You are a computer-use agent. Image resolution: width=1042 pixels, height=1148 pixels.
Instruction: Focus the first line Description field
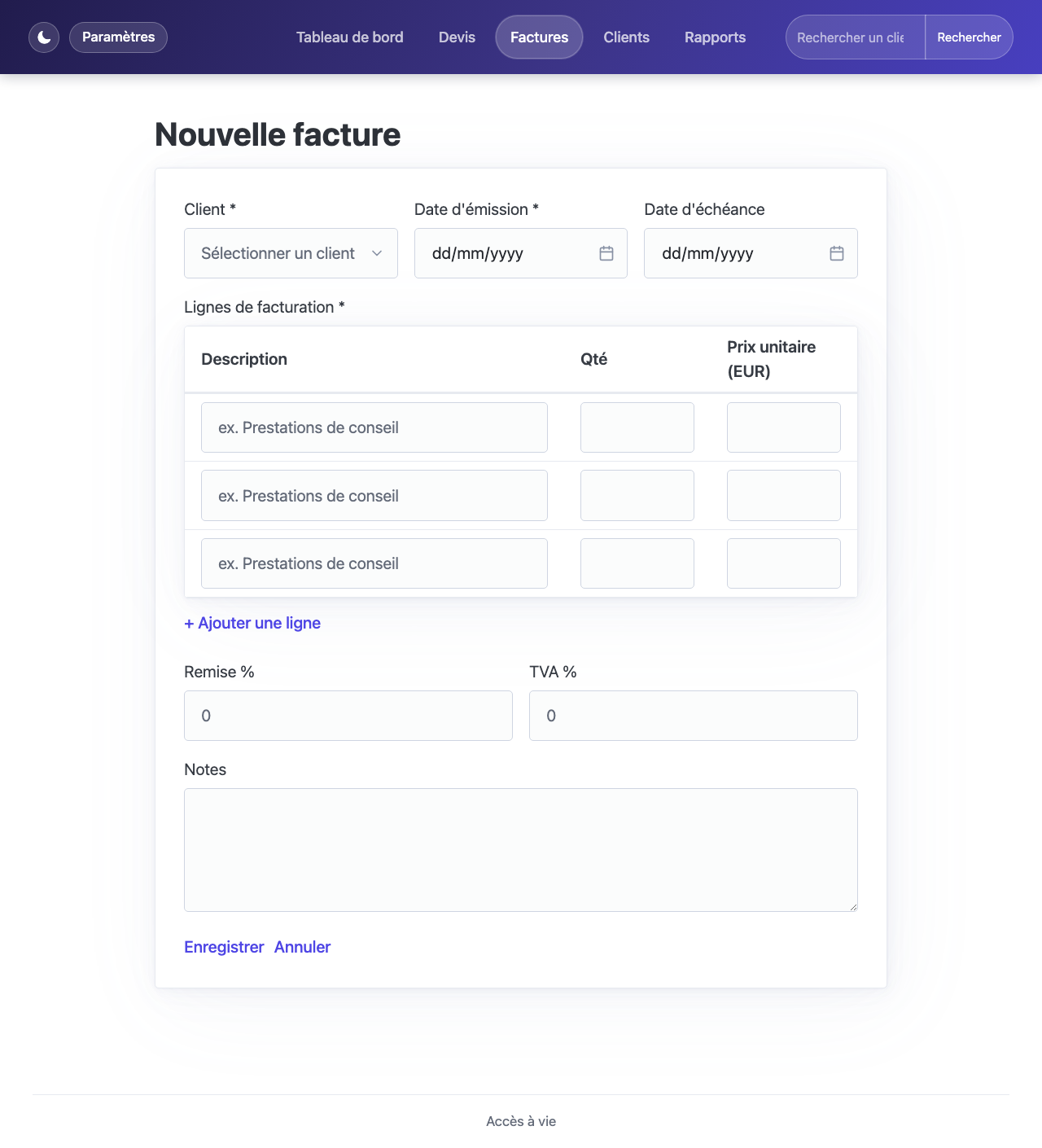click(x=374, y=427)
